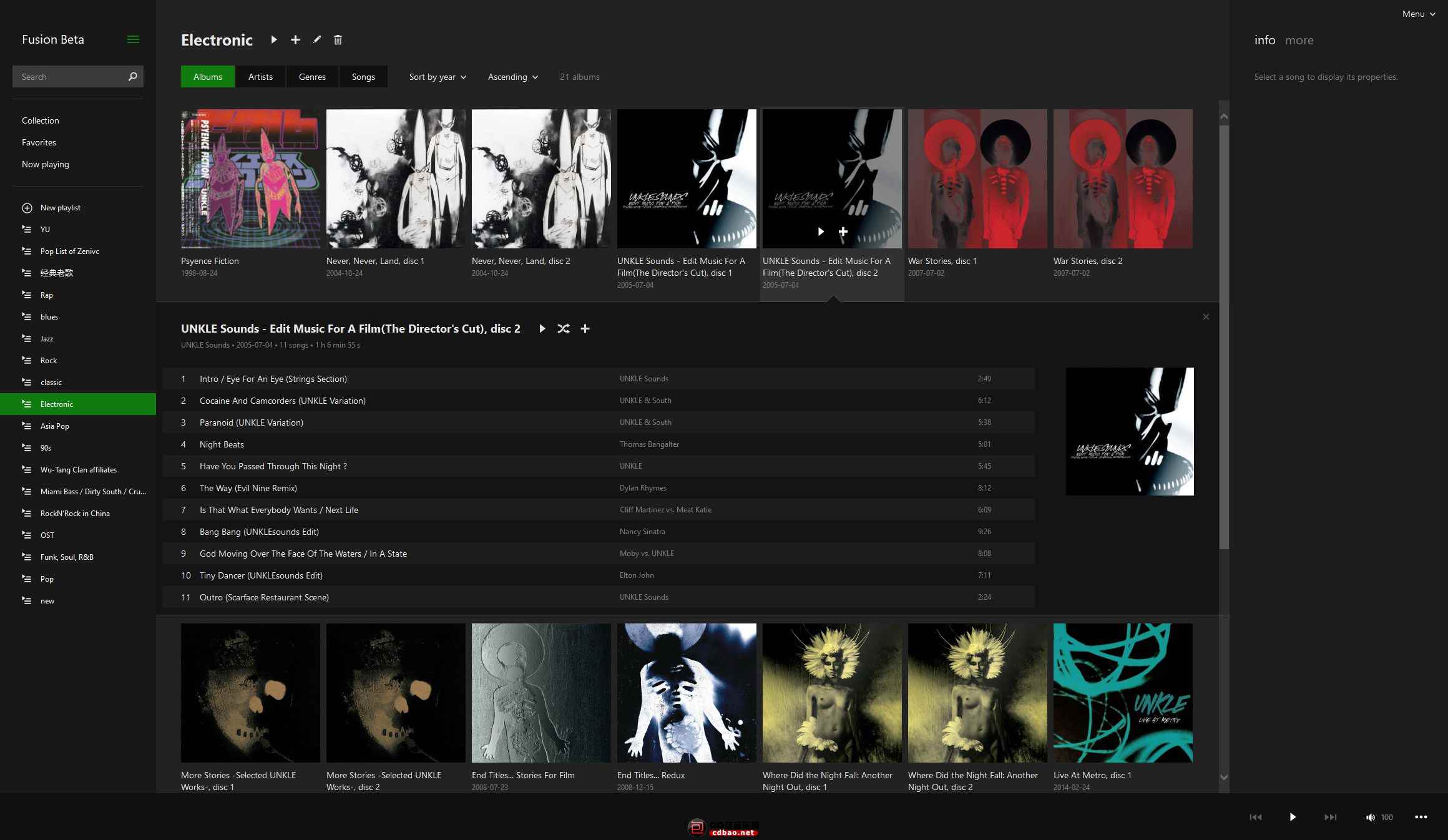
Task: Select the End Titles... Stories For Film cover
Action: (x=541, y=693)
